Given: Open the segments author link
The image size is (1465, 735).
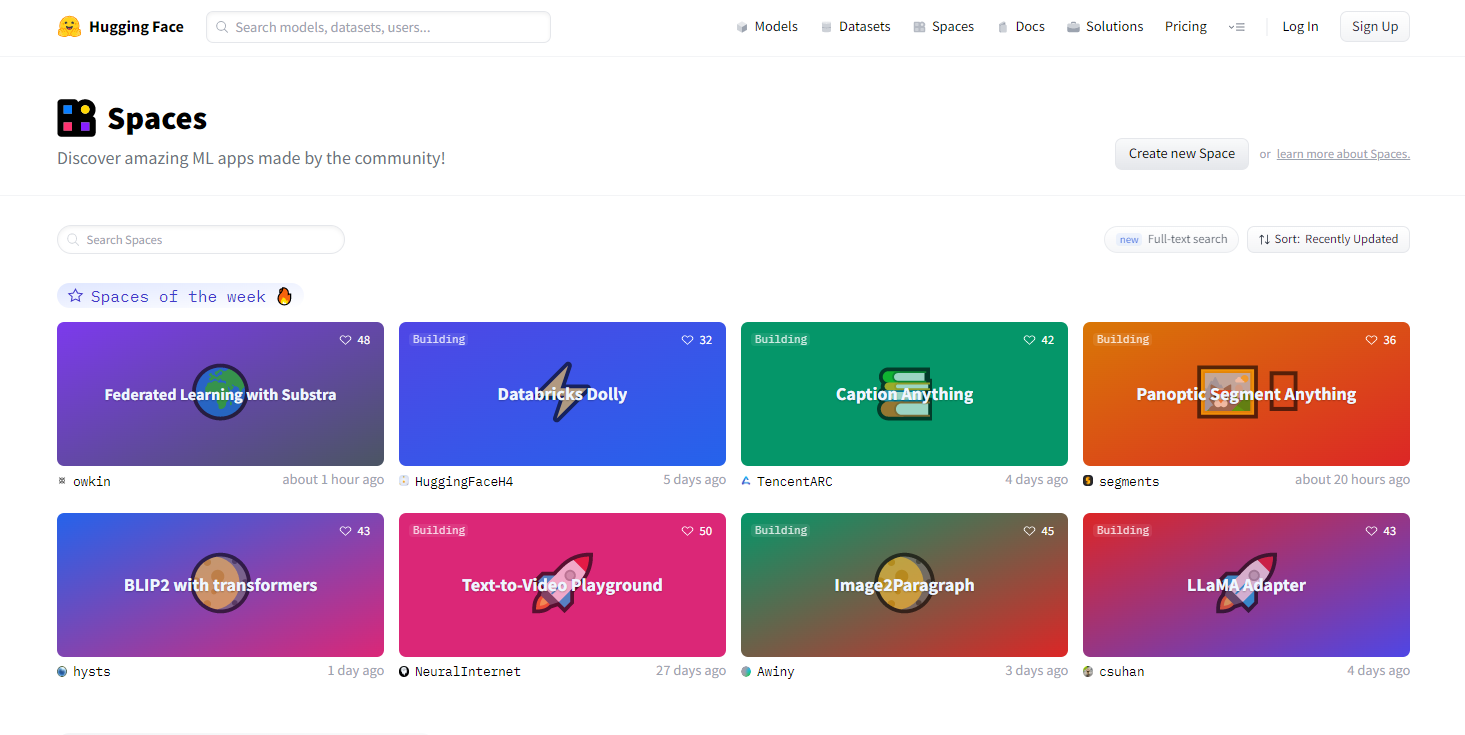Looking at the screenshot, I should coord(1129,481).
